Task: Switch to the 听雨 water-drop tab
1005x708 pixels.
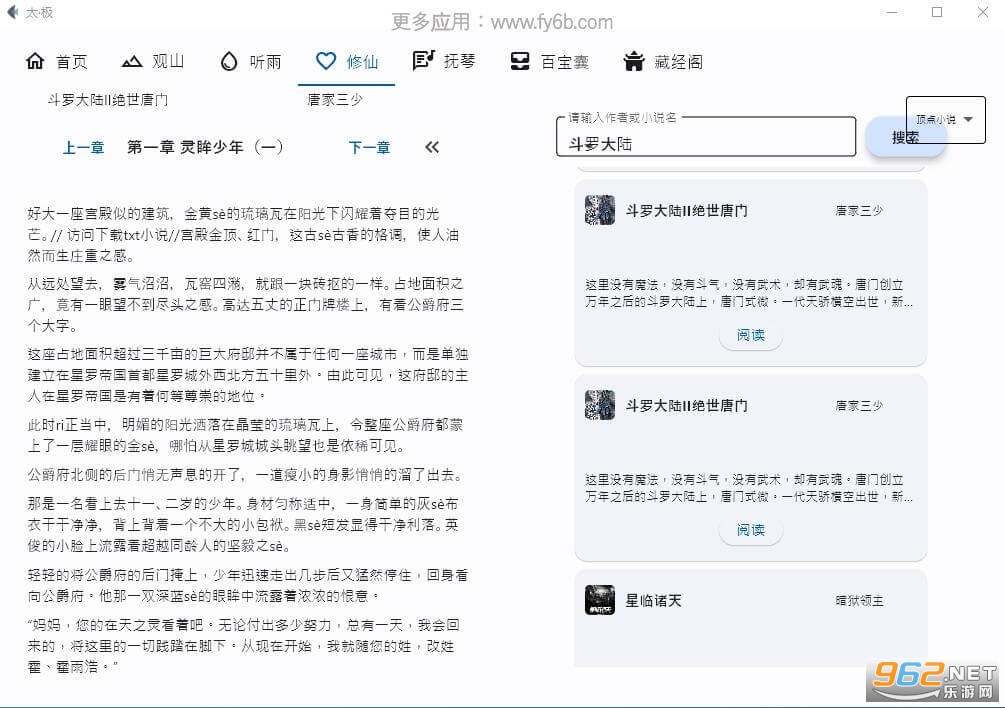Action: point(251,62)
